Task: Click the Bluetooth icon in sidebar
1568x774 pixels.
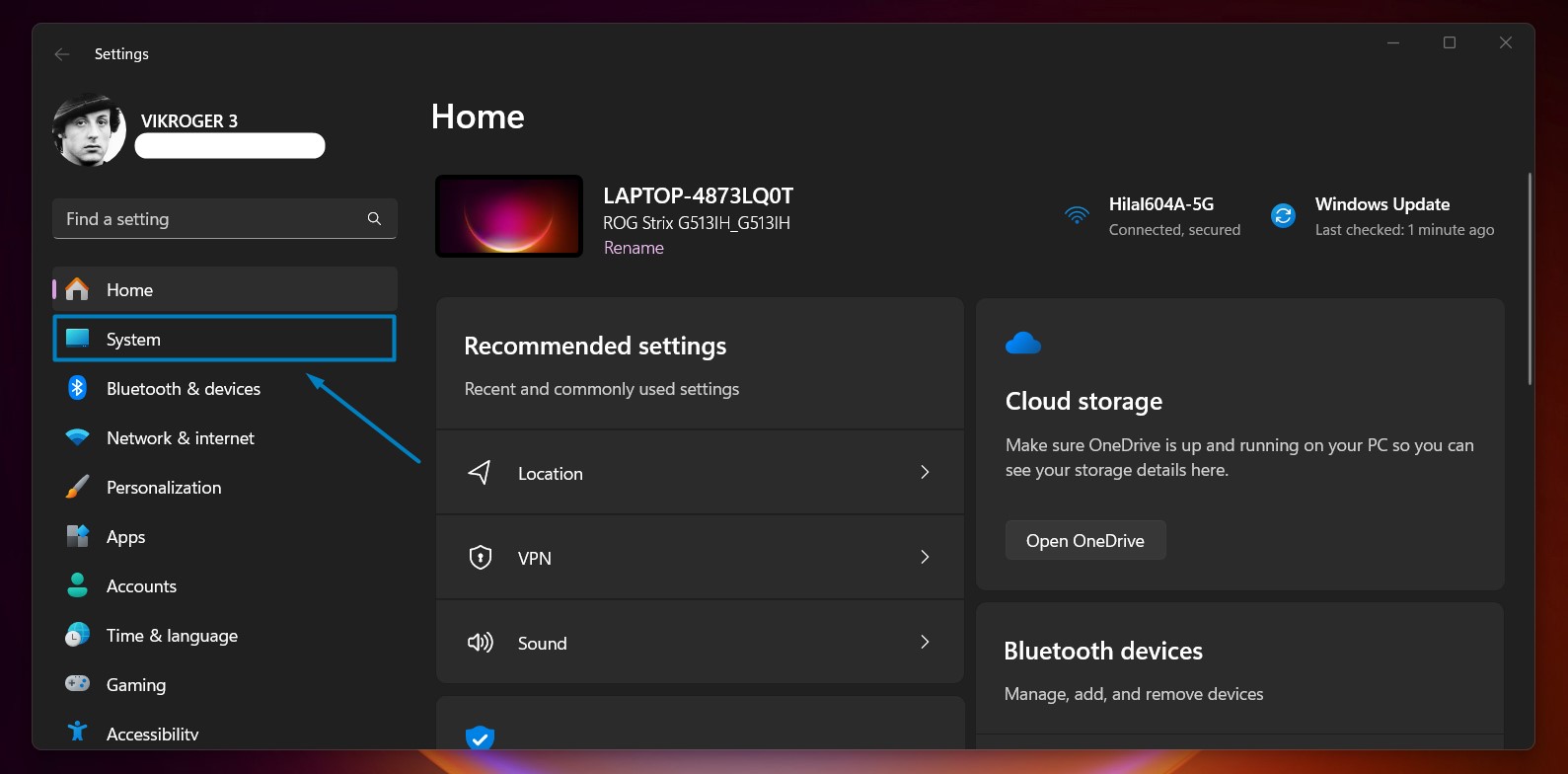Action: (77, 388)
